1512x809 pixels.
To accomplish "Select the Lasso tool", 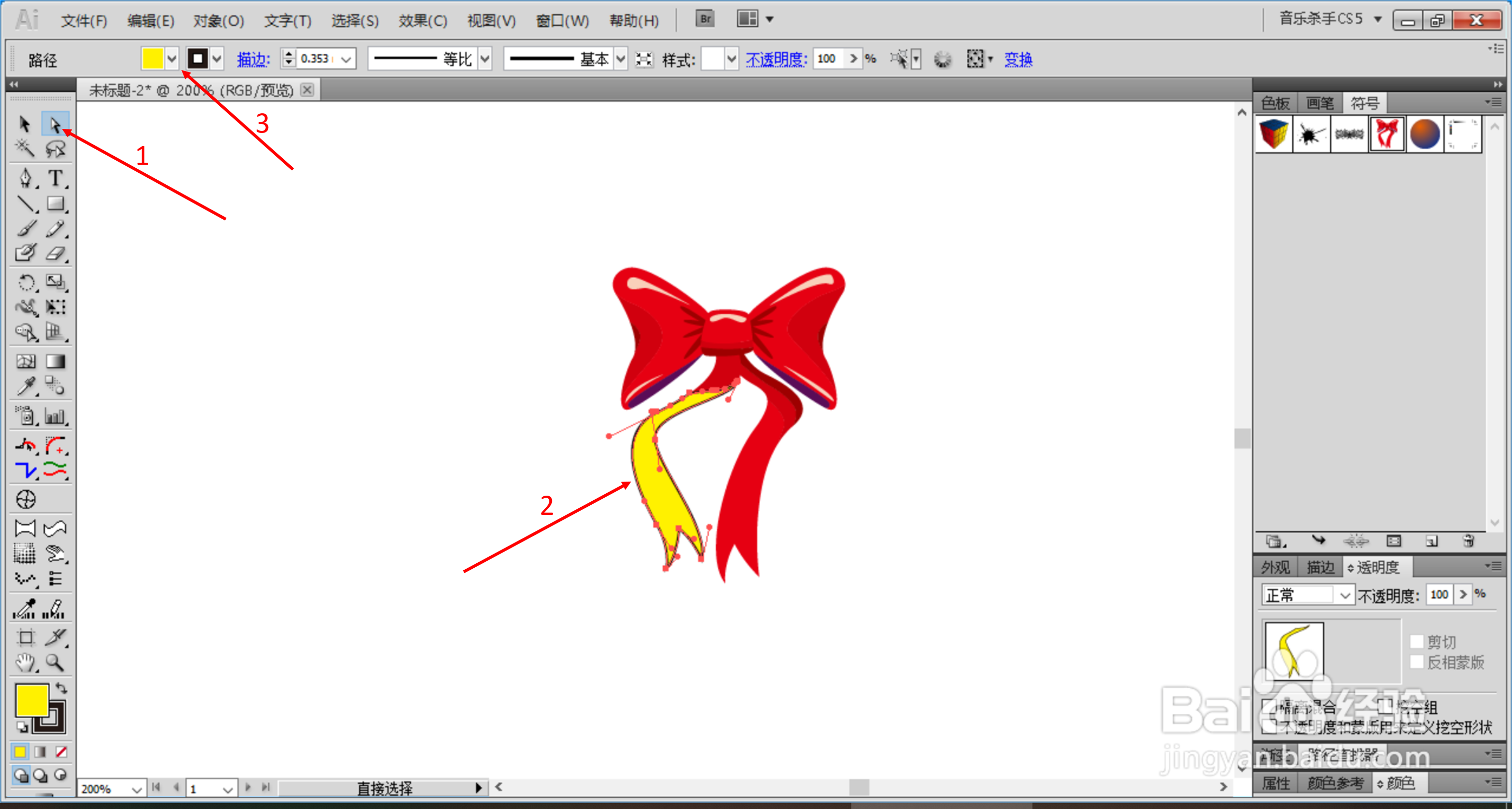I will point(55,149).
